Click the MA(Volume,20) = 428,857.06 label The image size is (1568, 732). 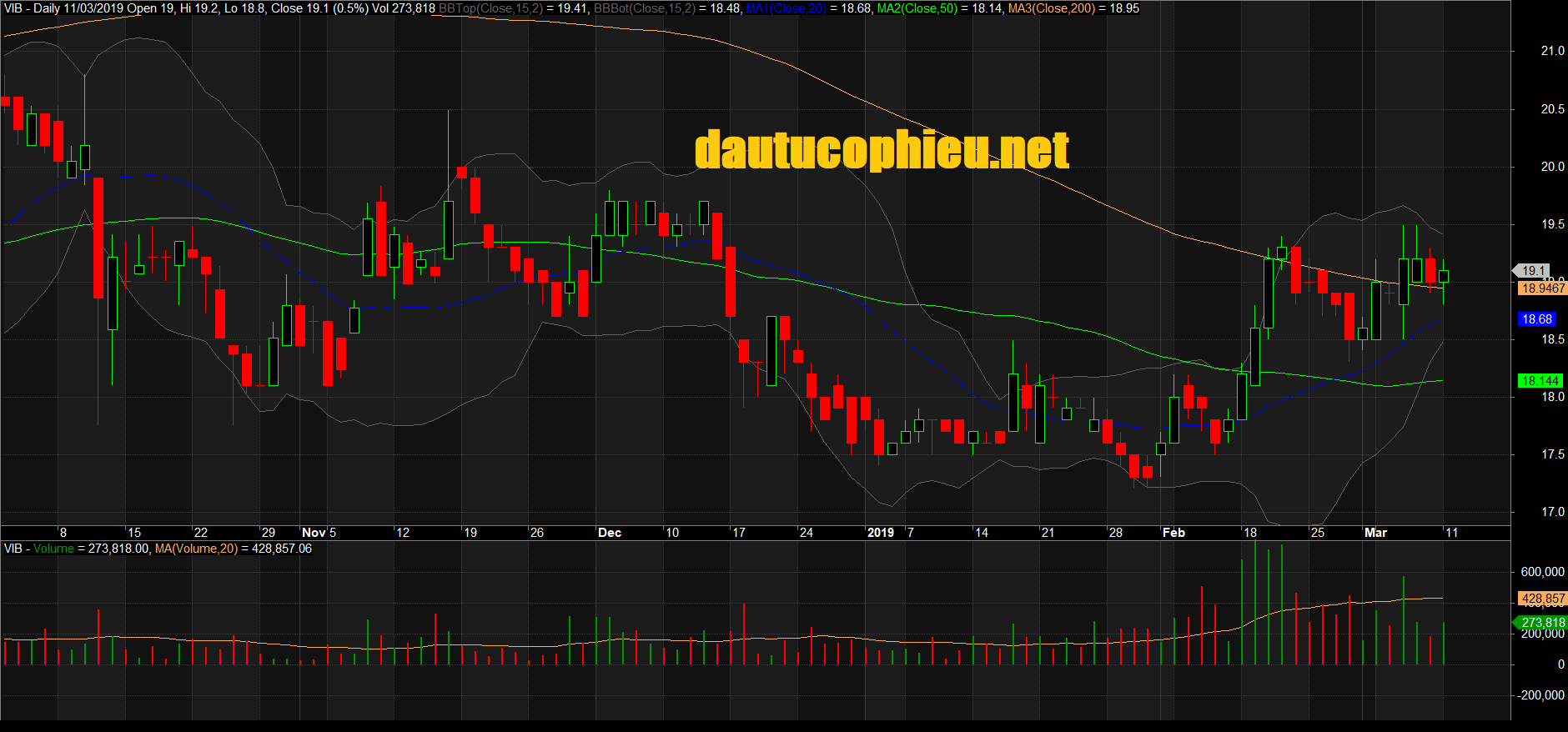point(234,549)
